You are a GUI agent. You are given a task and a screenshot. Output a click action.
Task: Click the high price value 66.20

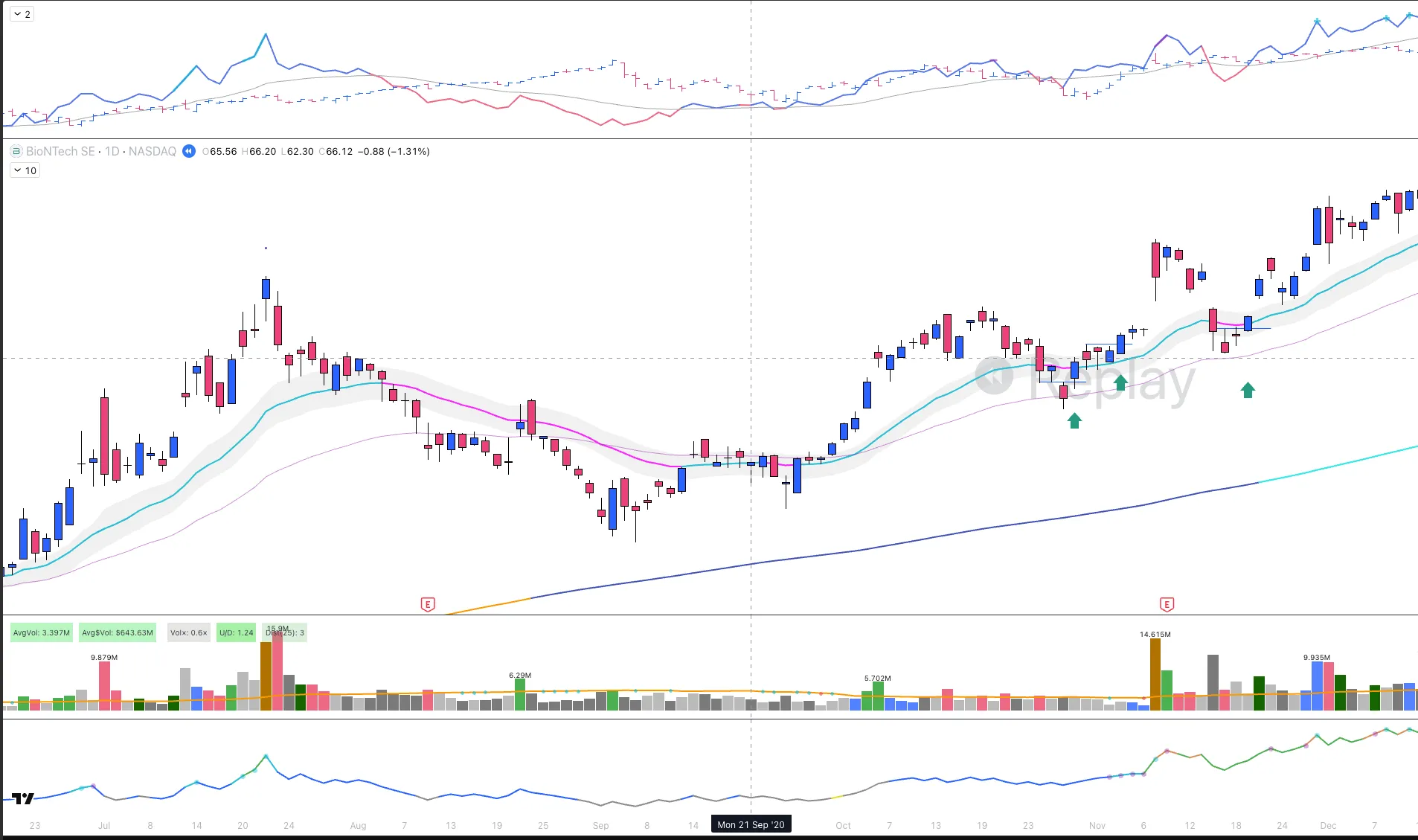point(262,151)
